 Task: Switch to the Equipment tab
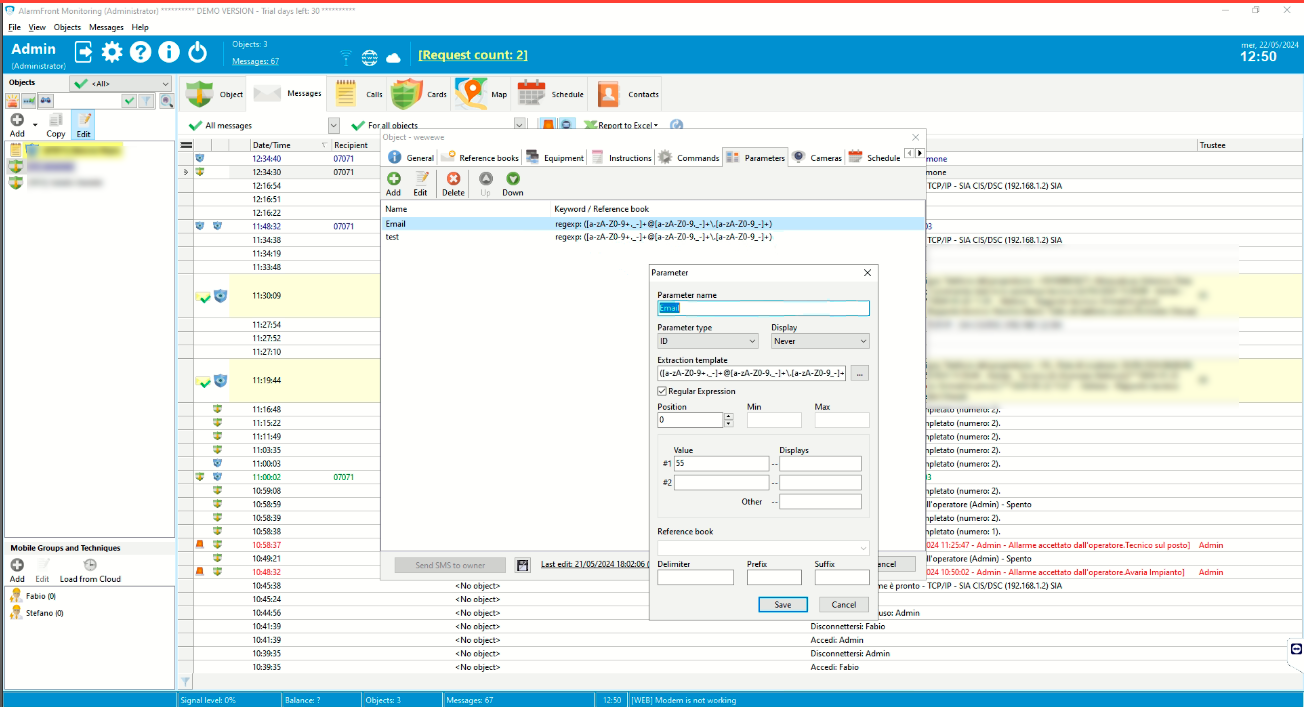click(x=556, y=157)
